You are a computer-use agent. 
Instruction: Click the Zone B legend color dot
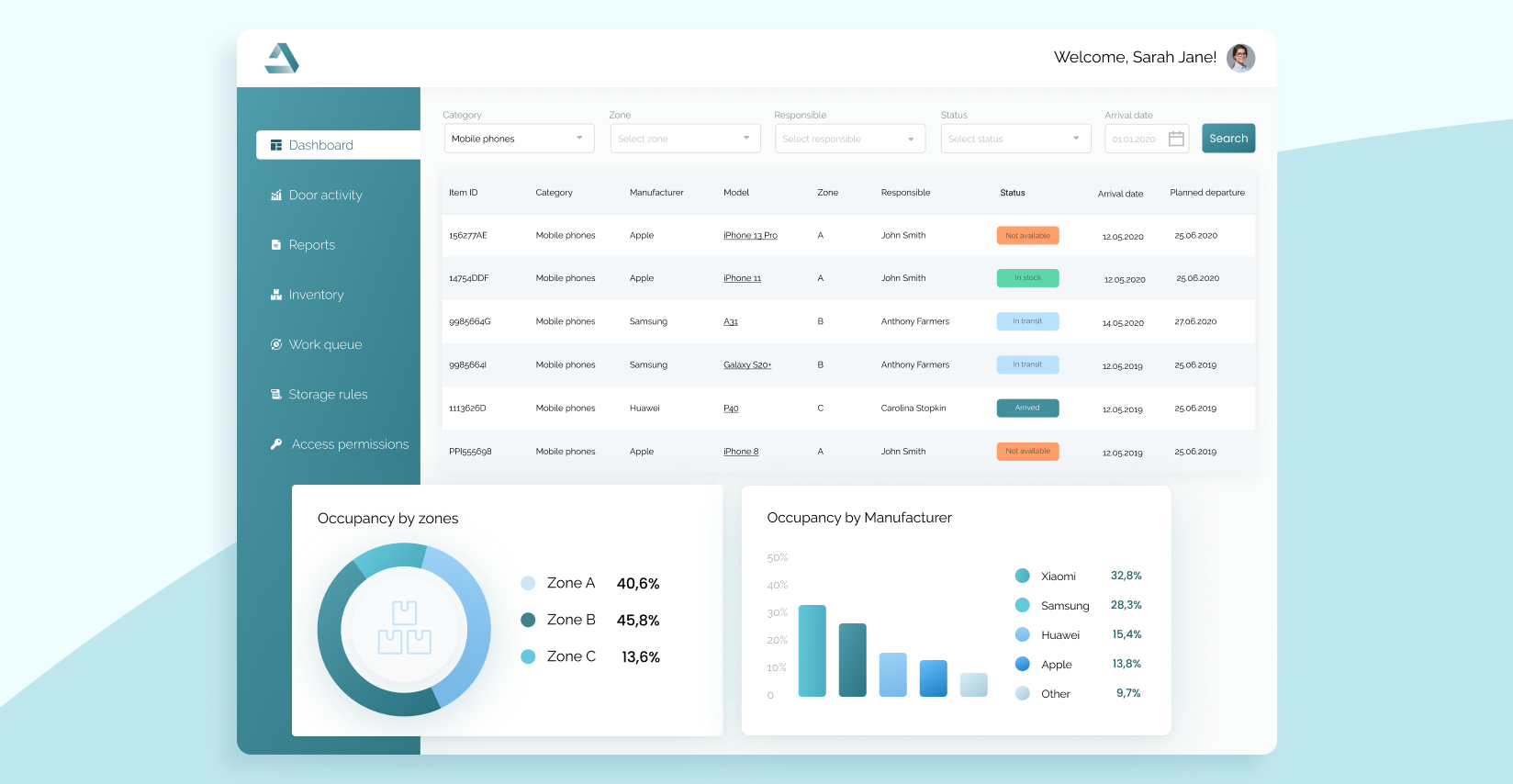tap(528, 620)
